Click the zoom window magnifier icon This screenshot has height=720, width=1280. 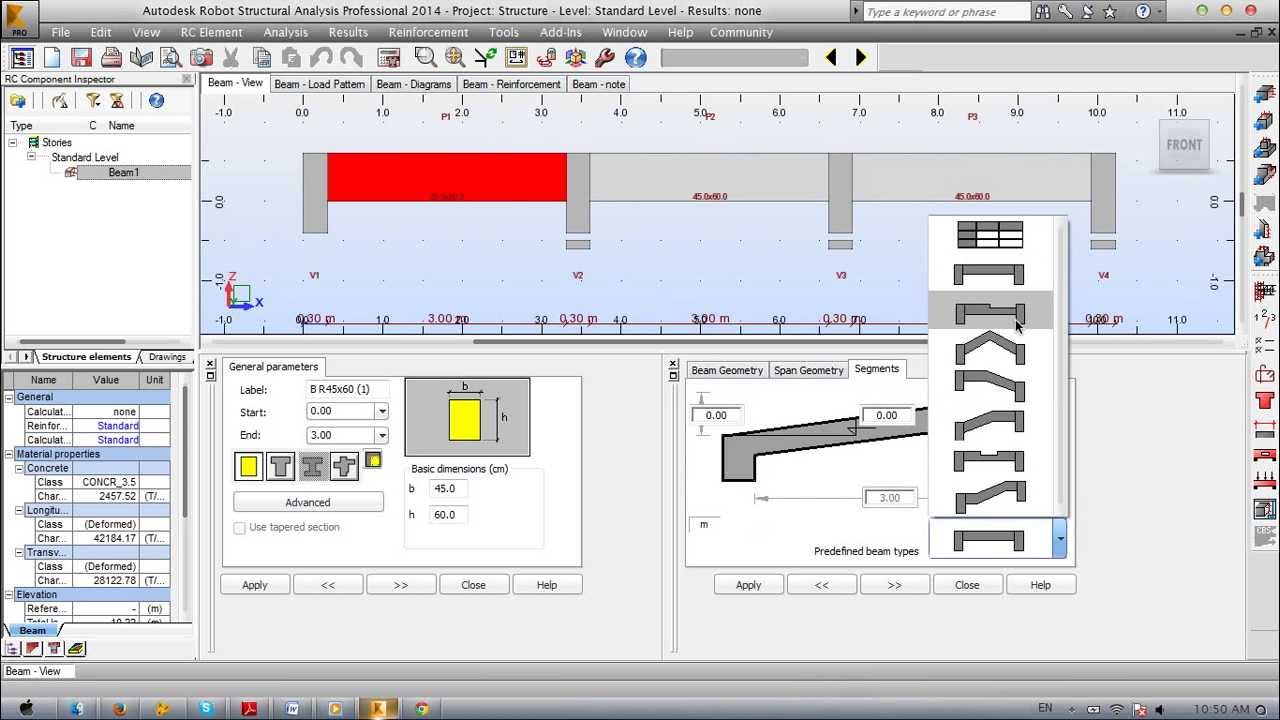425,58
